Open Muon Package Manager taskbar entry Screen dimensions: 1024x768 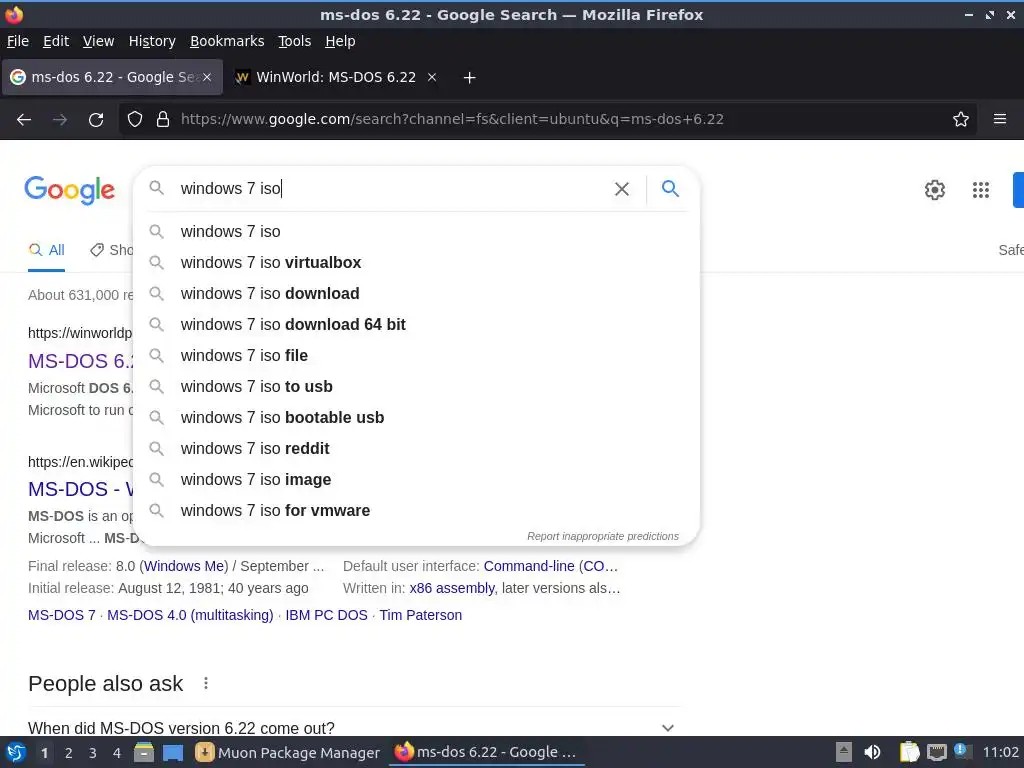click(x=288, y=752)
